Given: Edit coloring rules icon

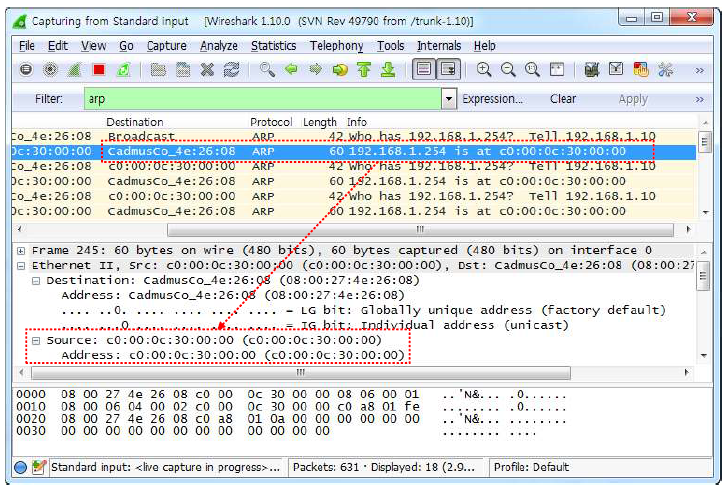Looking at the screenshot, I should point(640,70).
